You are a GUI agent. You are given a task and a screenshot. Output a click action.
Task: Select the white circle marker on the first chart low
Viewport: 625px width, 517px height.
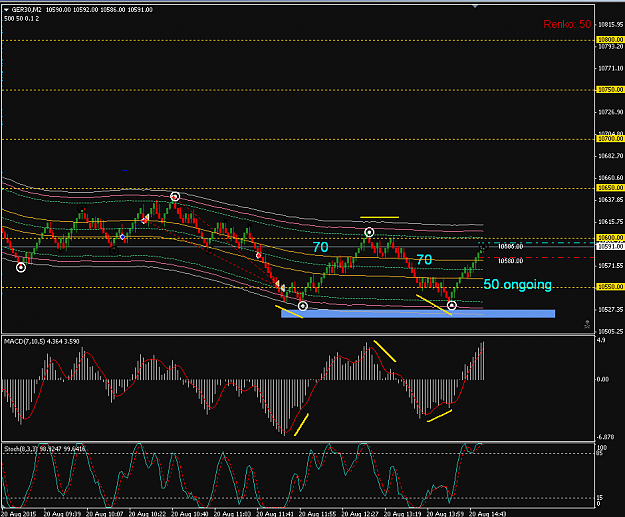(x=21, y=267)
